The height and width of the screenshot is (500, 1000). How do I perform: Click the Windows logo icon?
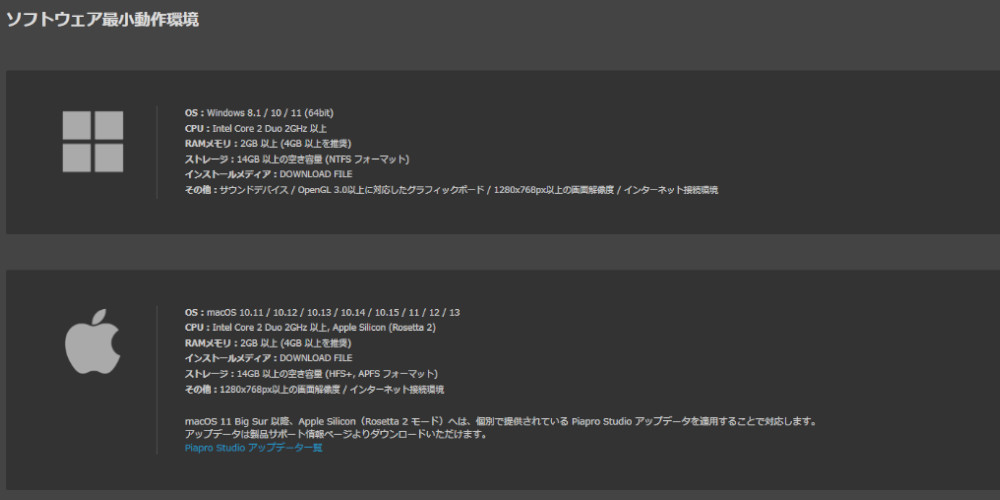[93, 142]
